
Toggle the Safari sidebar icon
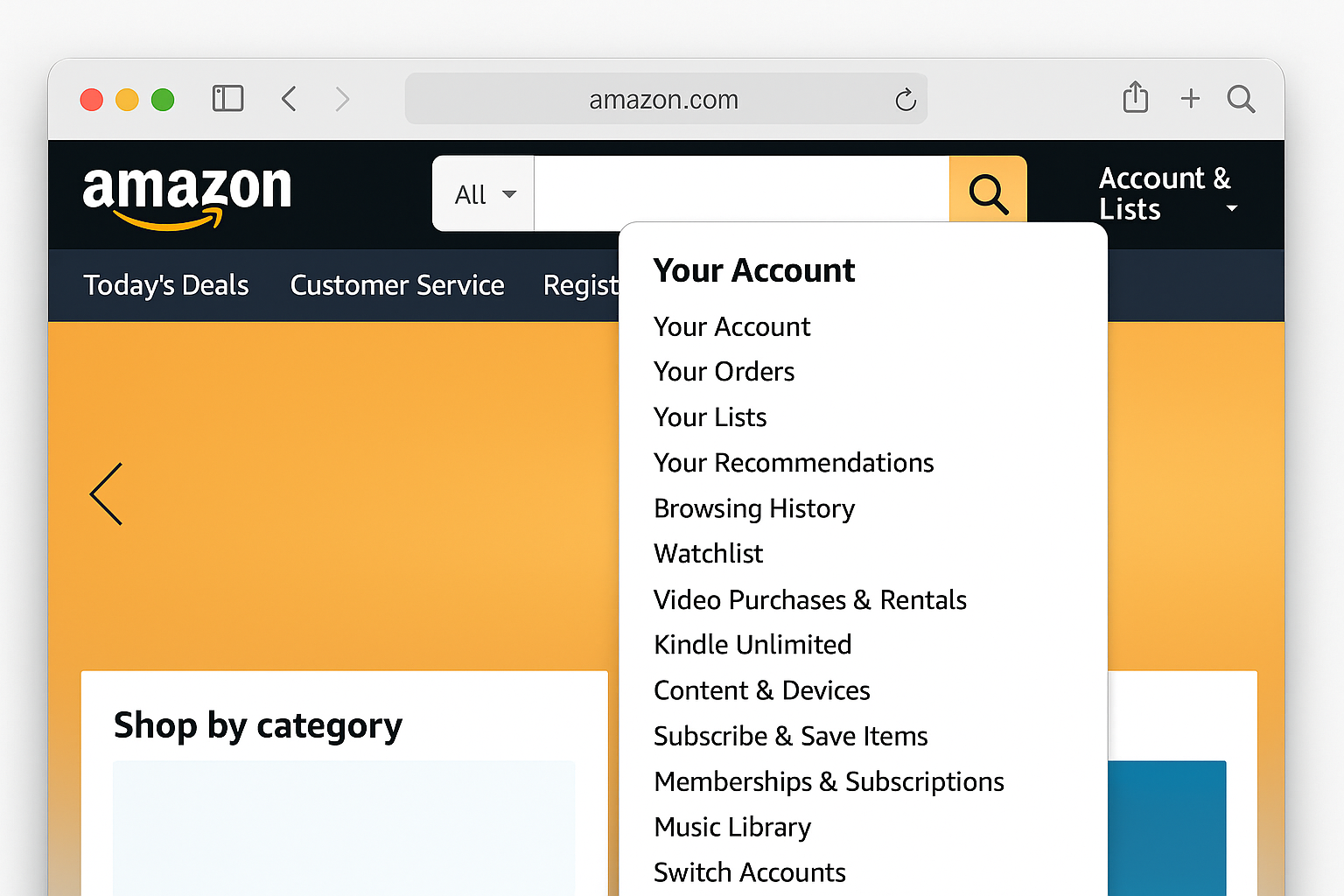[227, 98]
